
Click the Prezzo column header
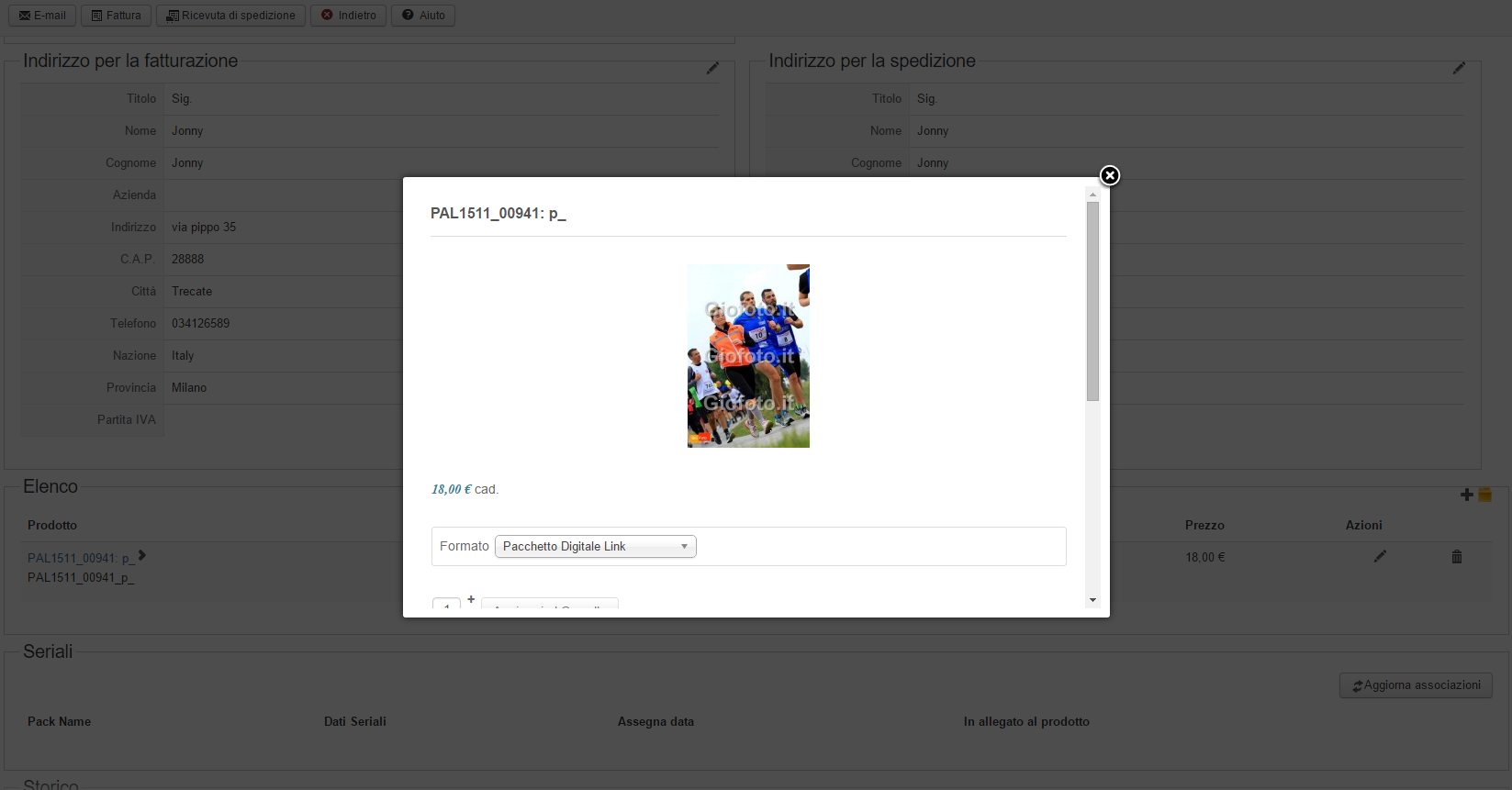(x=1204, y=526)
